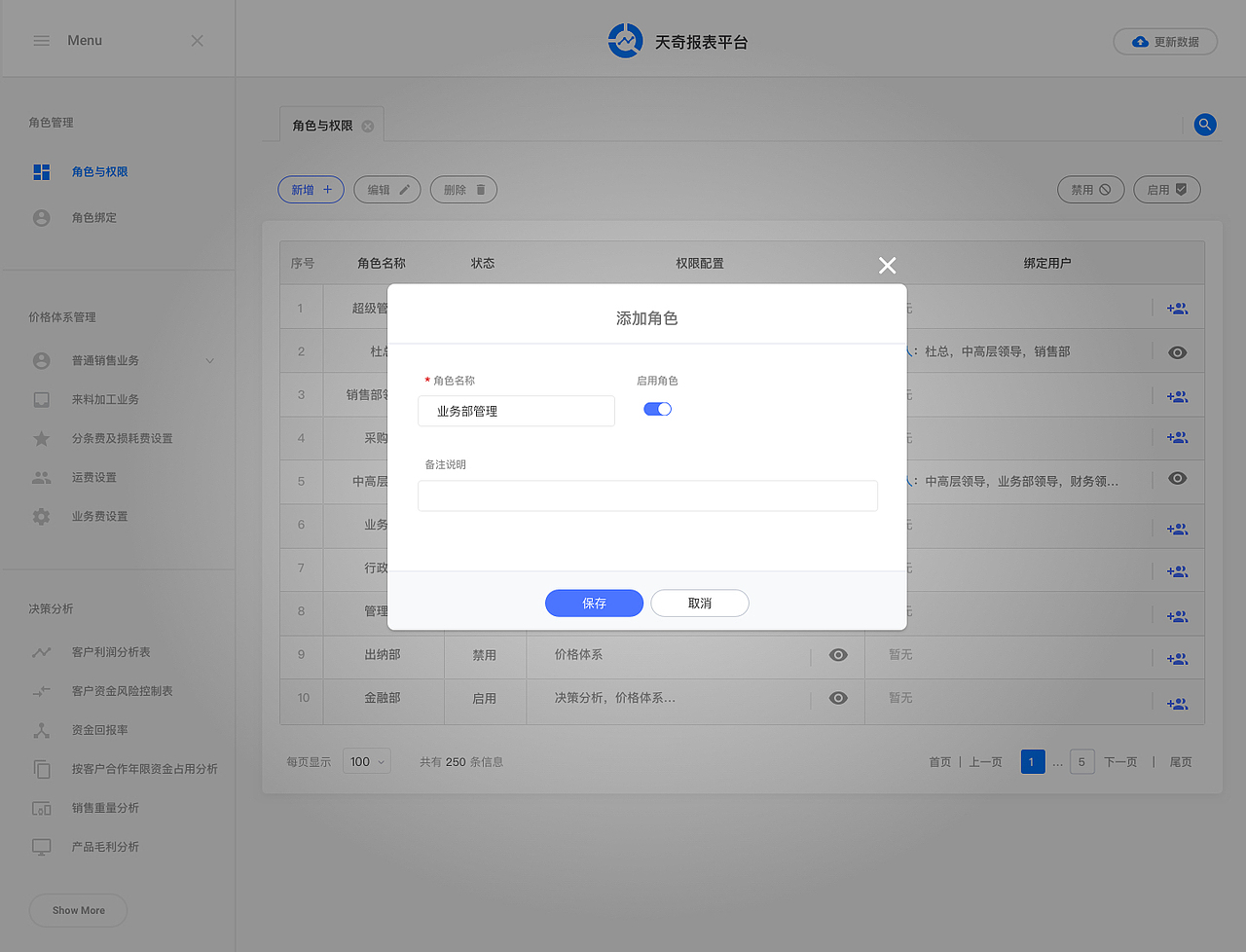Add user icon in 金融部 row

coord(1178,704)
